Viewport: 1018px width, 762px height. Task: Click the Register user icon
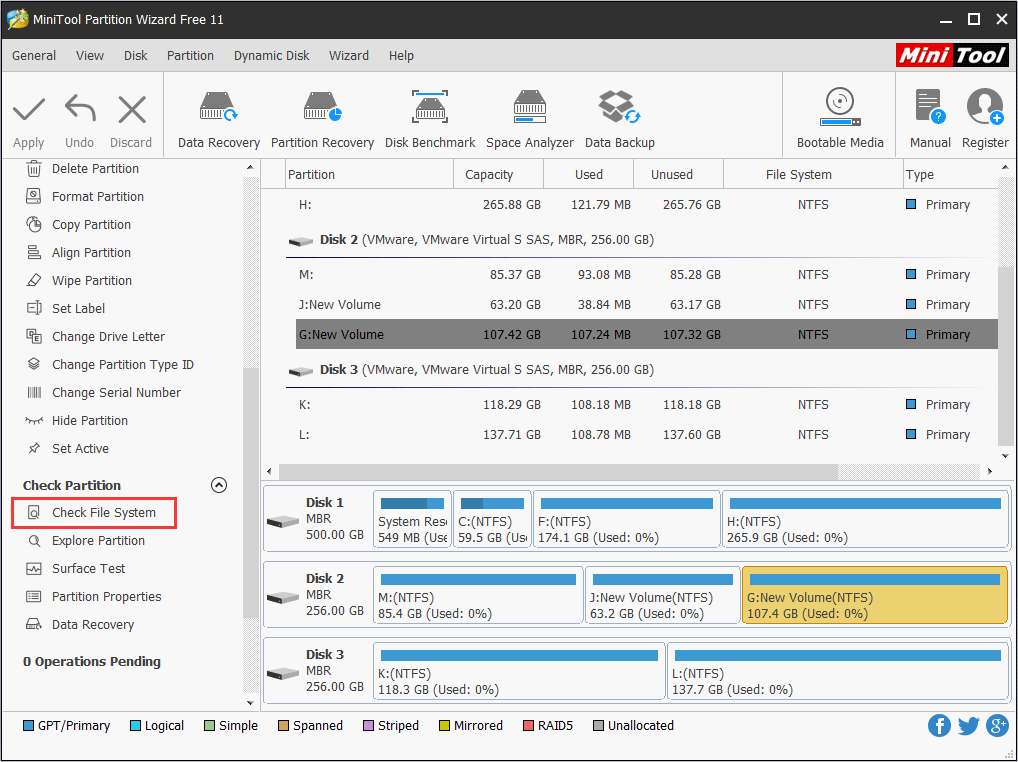tap(985, 106)
